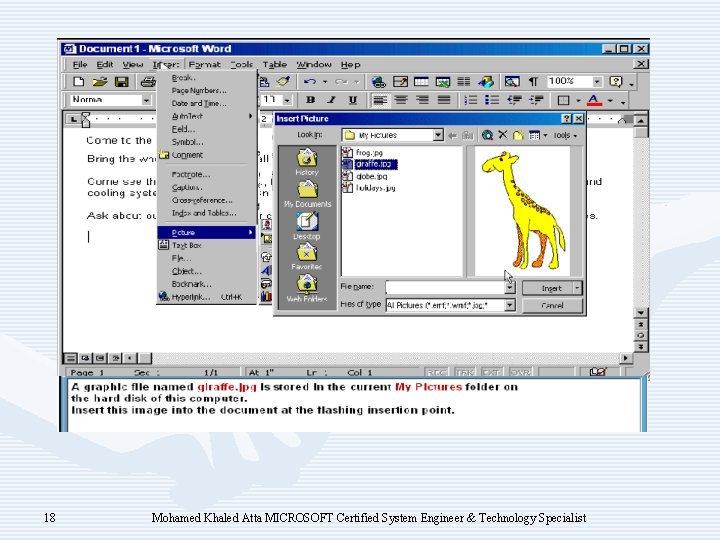Viewport: 720px width, 540px height.
Task: Open the zoom percentage dropdown
Action: 596,82
